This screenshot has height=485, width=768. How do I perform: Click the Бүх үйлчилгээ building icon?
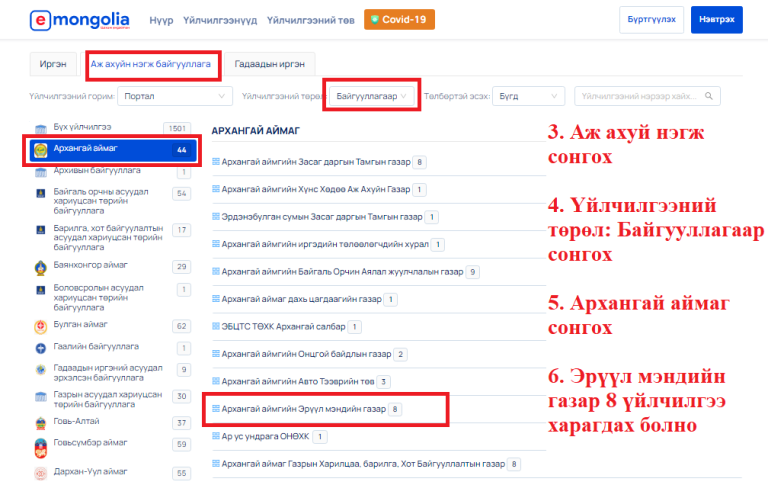point(41,129)
